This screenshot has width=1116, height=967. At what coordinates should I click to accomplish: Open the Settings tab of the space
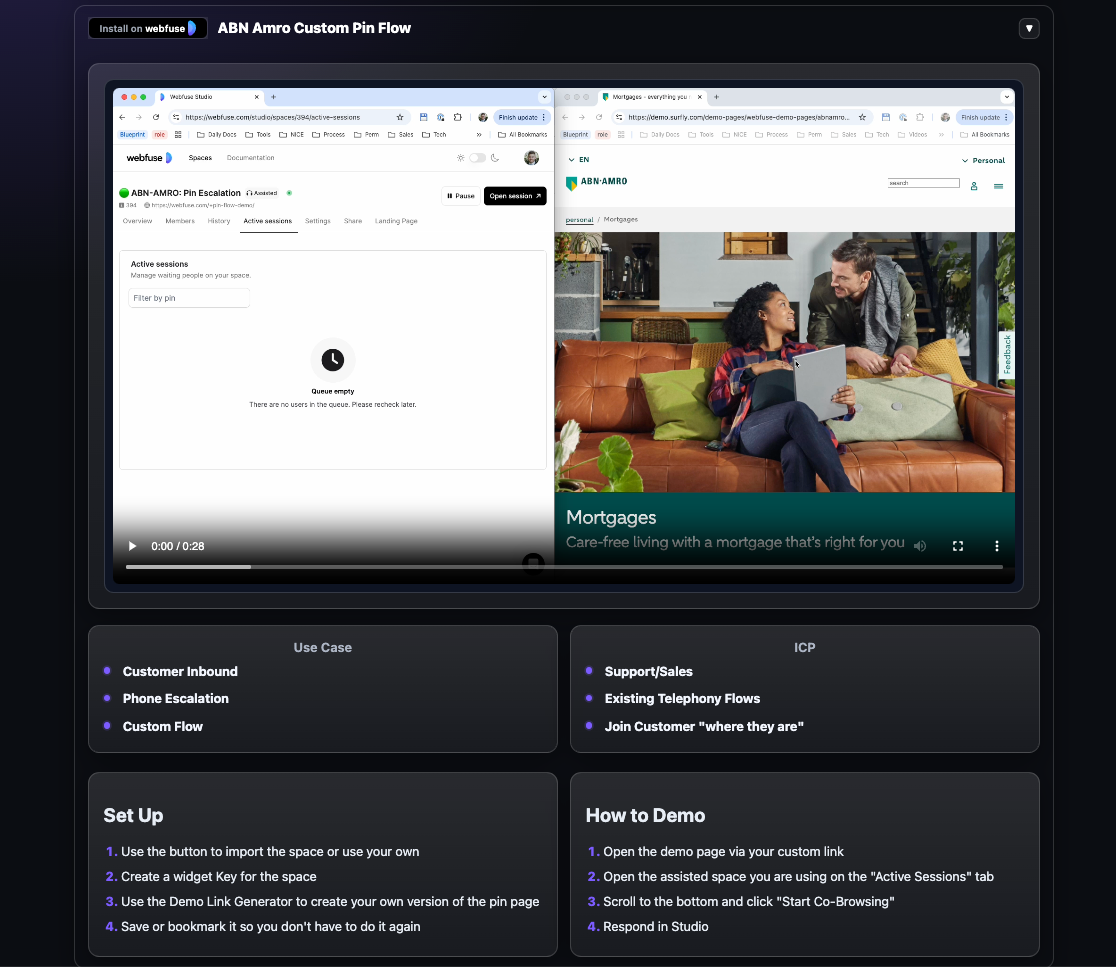pyautogui.click(x=317, y=221)
